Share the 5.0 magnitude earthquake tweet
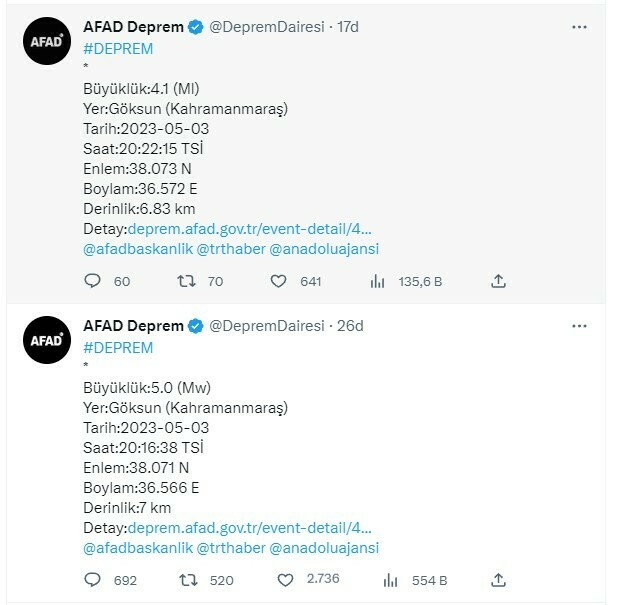Image resolution: width=619 pixels, height=605 pixels. tap(498, 580)
